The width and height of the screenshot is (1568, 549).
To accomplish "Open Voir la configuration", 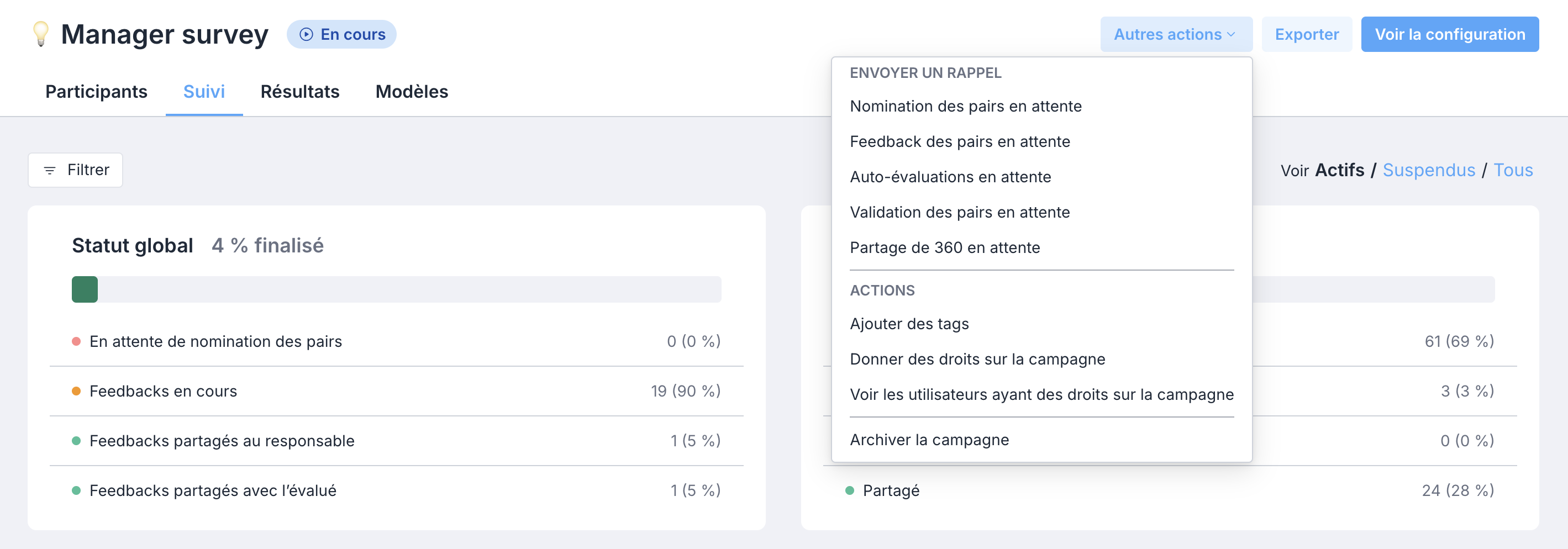I will [1449, 35].
